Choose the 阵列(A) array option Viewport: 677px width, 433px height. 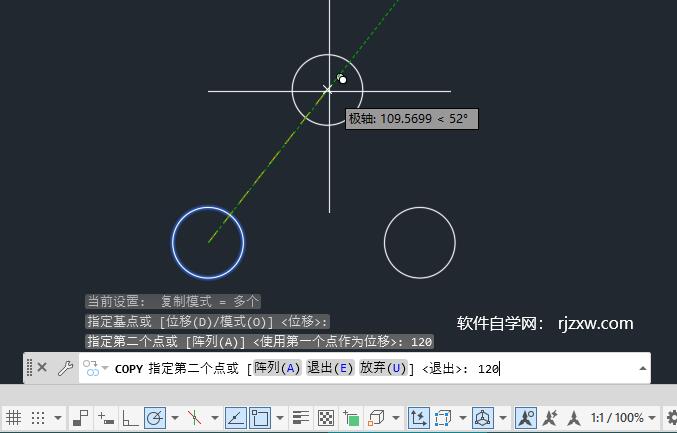click(277, 368)
